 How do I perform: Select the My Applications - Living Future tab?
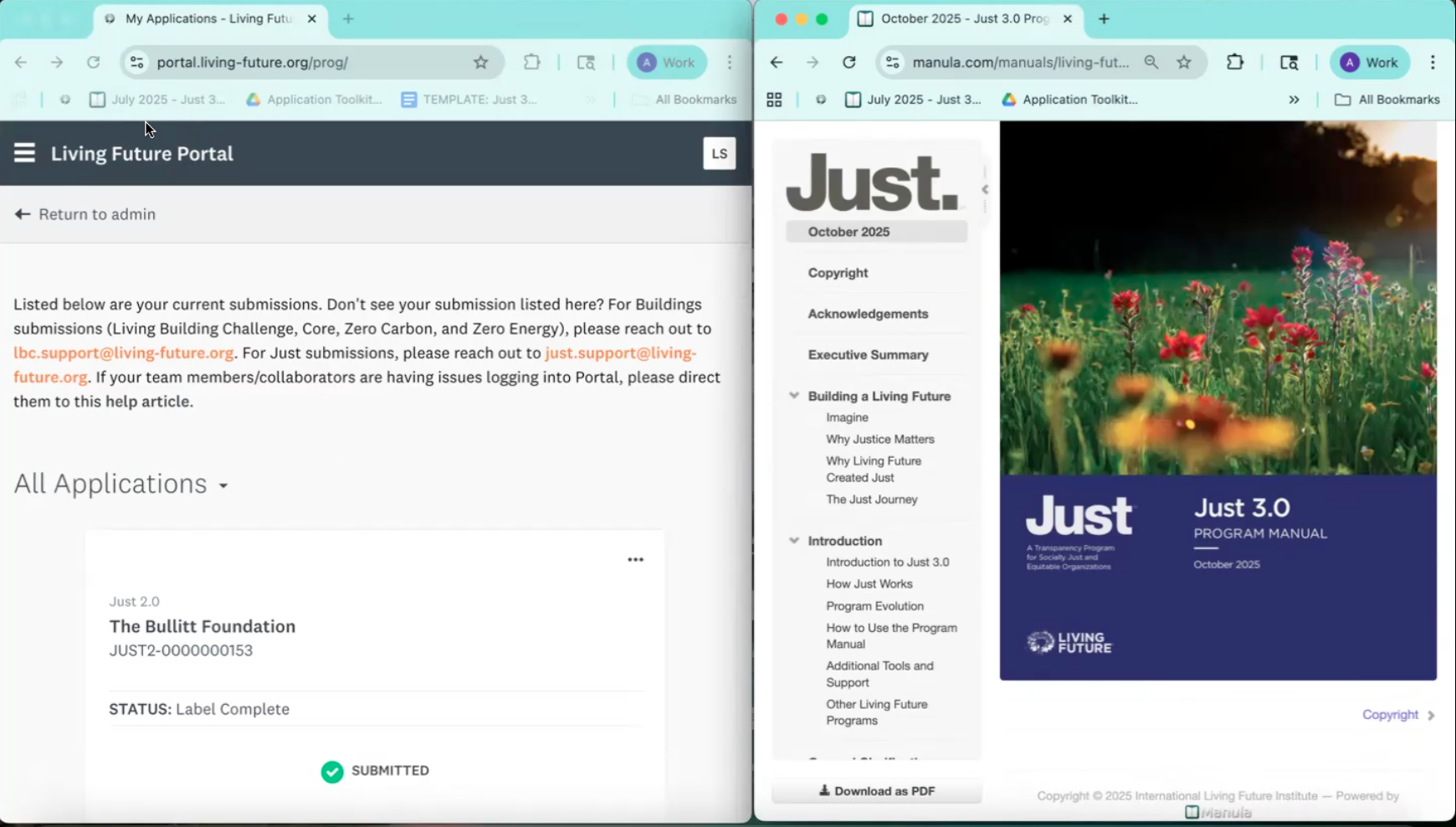(211, 18)
